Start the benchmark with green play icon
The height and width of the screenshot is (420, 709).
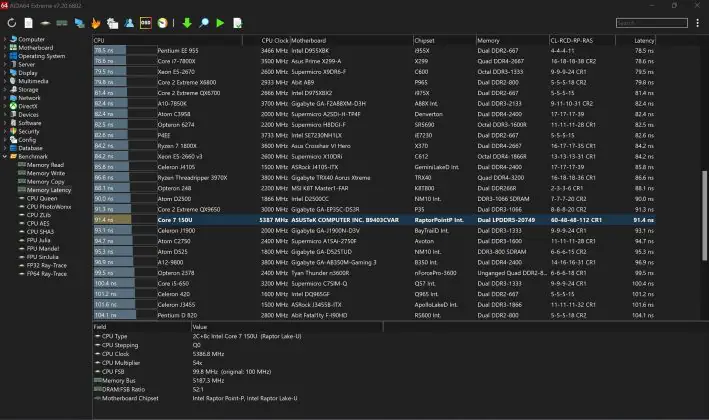[x=220, y=23]
